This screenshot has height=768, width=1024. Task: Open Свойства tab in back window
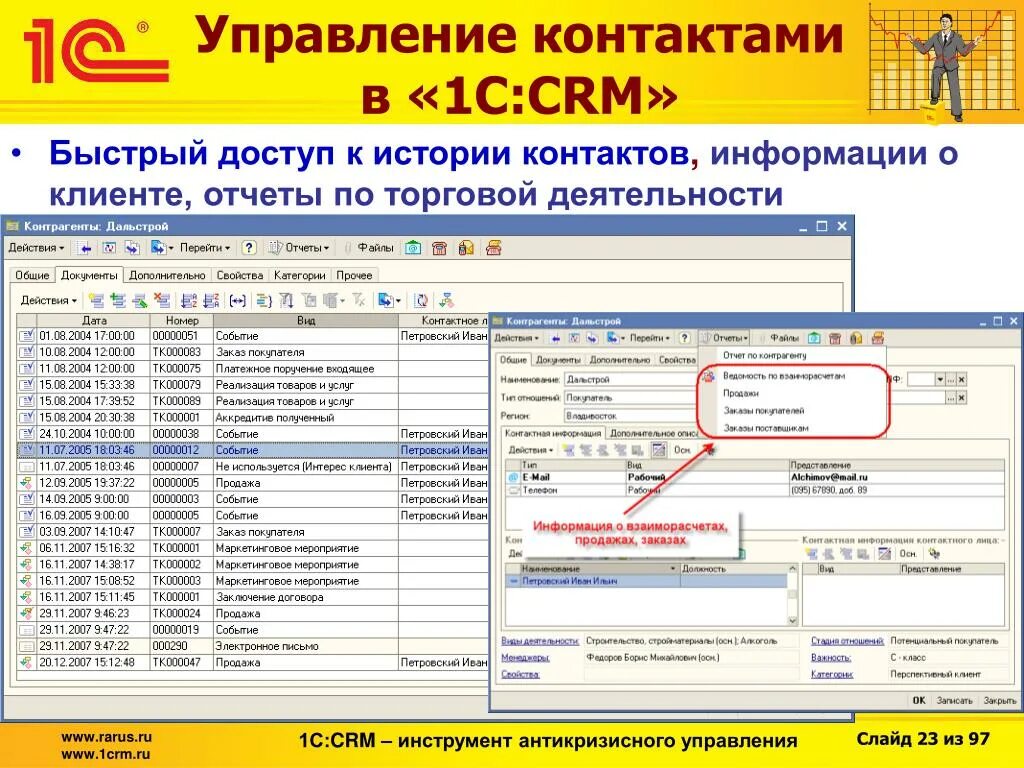point(240,276)
